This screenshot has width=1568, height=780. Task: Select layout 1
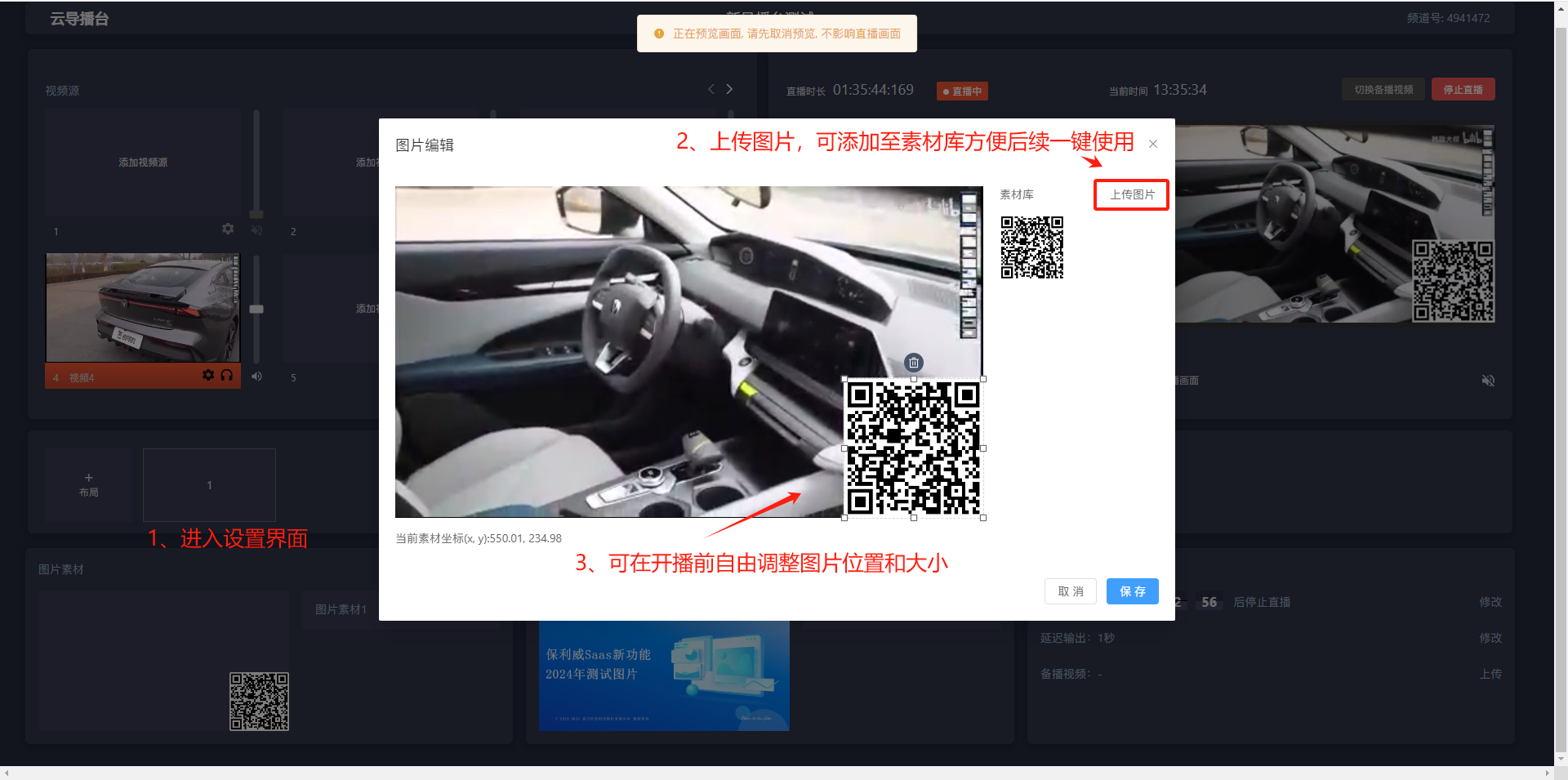pos(209,485)
